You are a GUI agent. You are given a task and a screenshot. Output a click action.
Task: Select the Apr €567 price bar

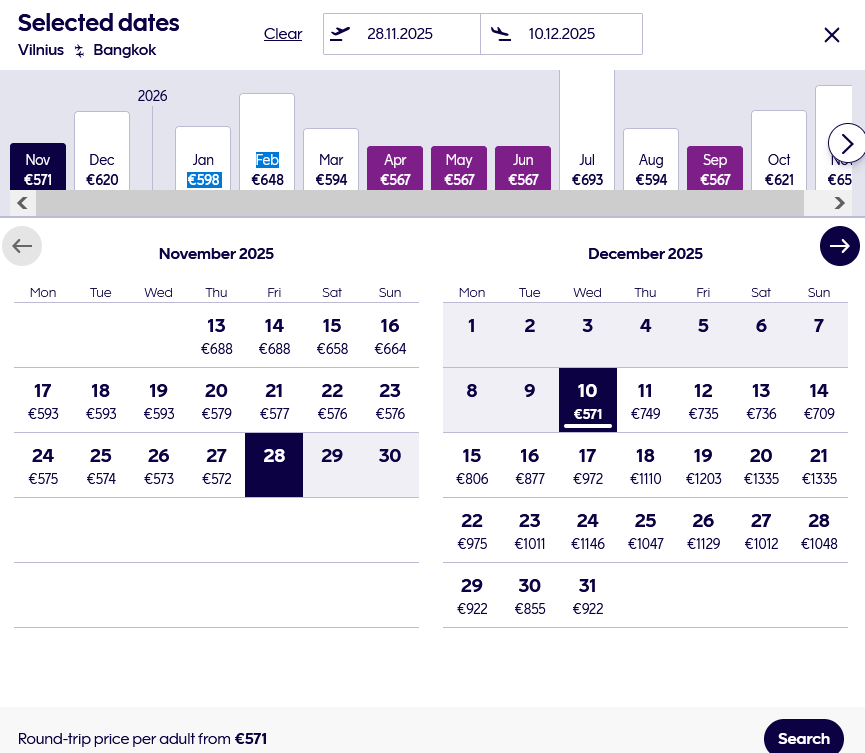click(x=395, y=169)
